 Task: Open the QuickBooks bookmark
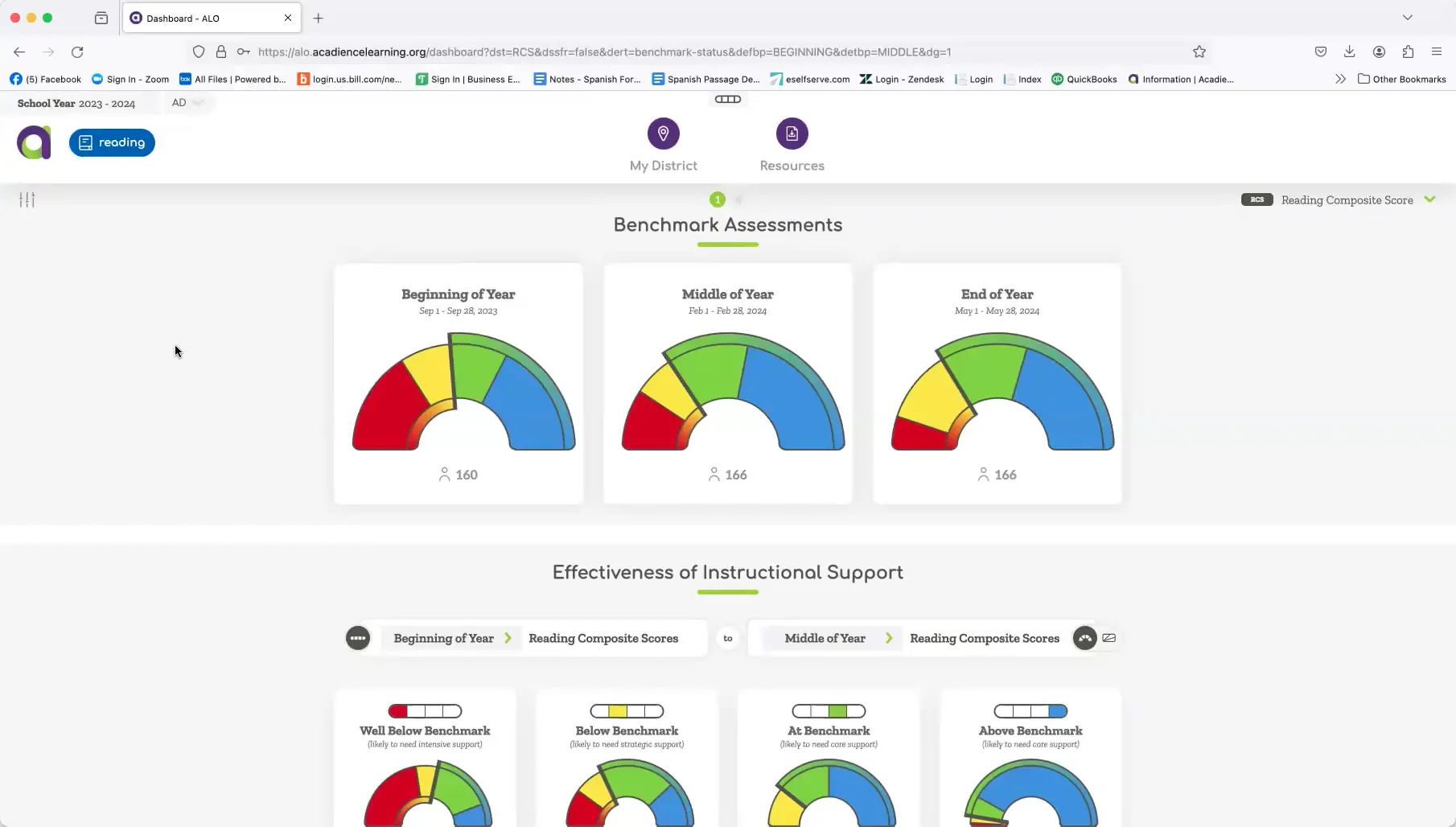coord(1084,79)
